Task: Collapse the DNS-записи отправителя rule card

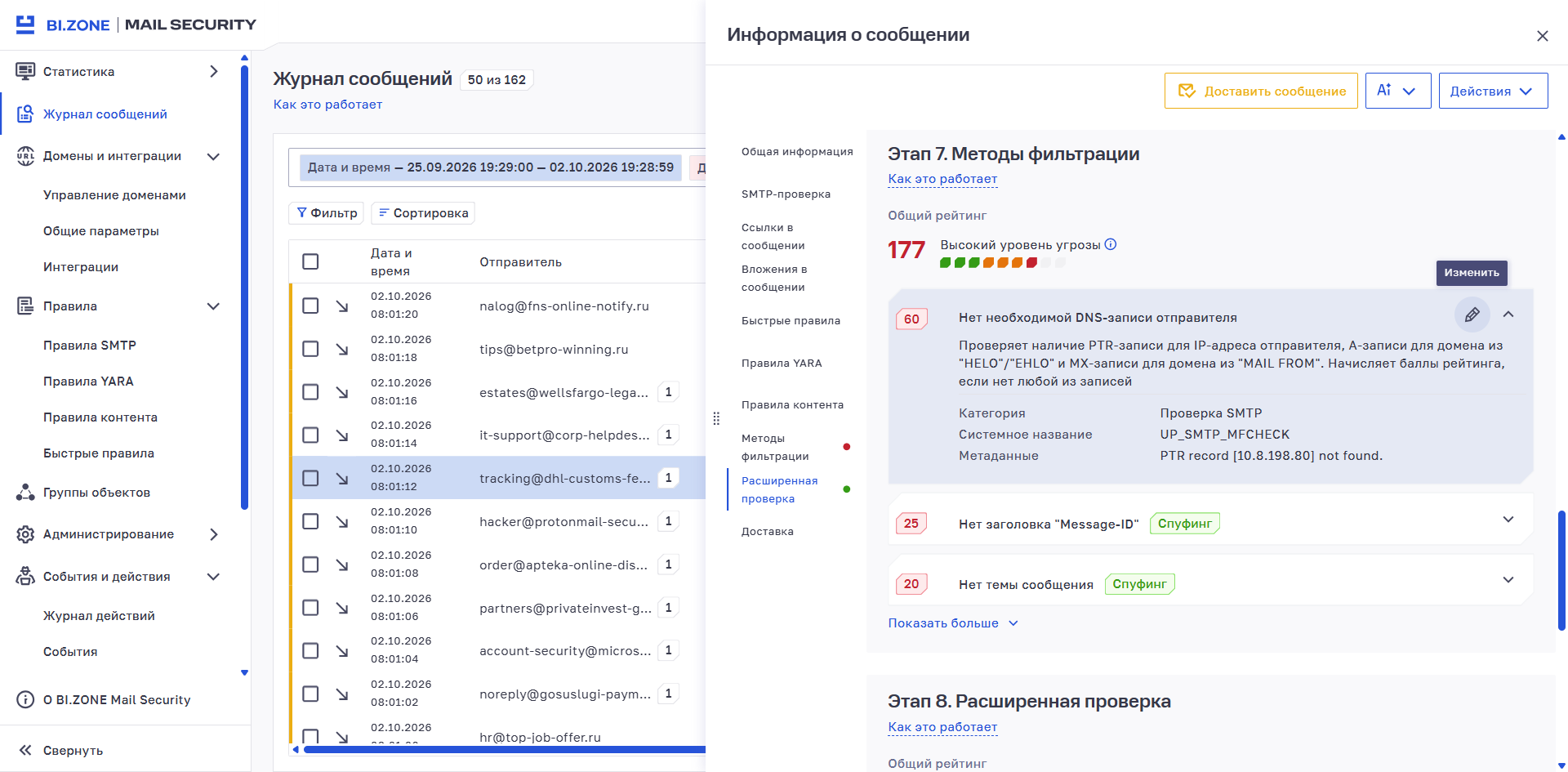Action: tap(1508, 315)
